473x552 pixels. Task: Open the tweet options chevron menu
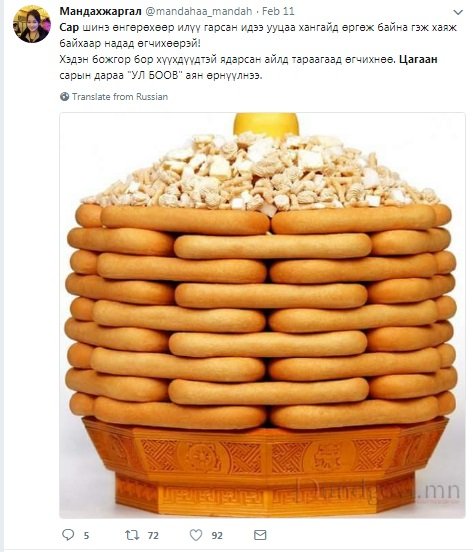pyautogui.click(x=458, y=12)
